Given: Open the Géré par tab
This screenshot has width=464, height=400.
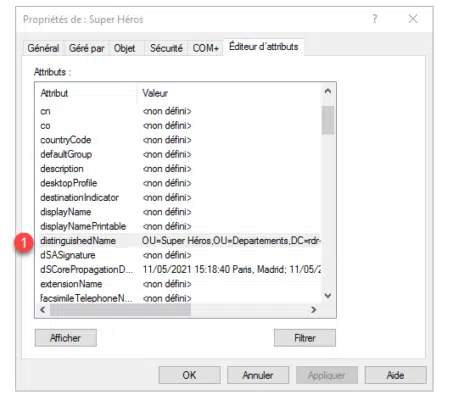Looking at the screenshot, I should click(x=86, y=48).
